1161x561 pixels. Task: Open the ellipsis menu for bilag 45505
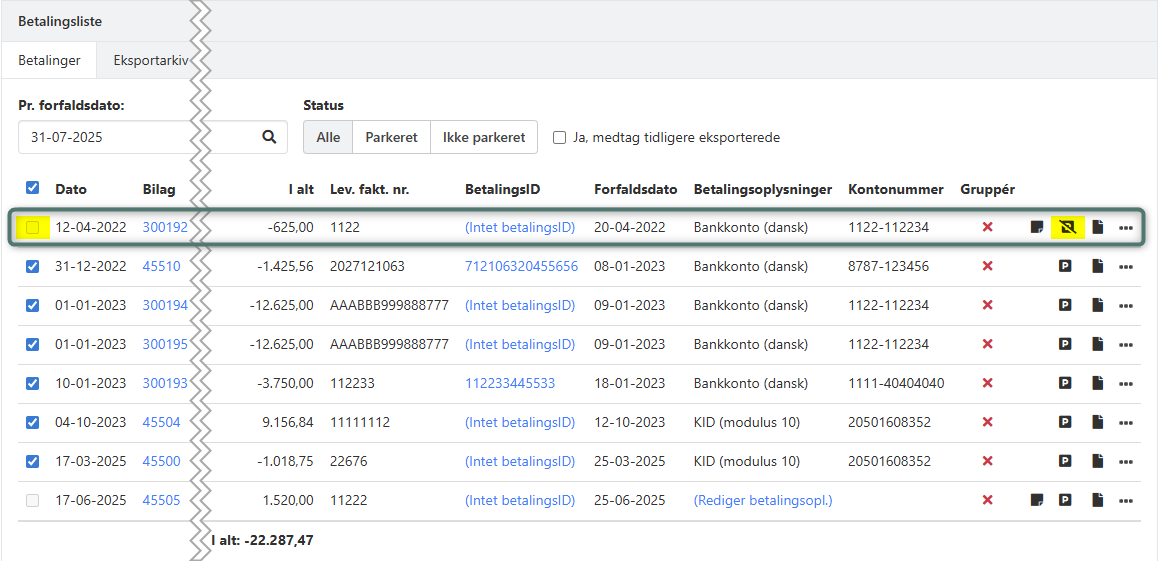(x=1126, y=500)
